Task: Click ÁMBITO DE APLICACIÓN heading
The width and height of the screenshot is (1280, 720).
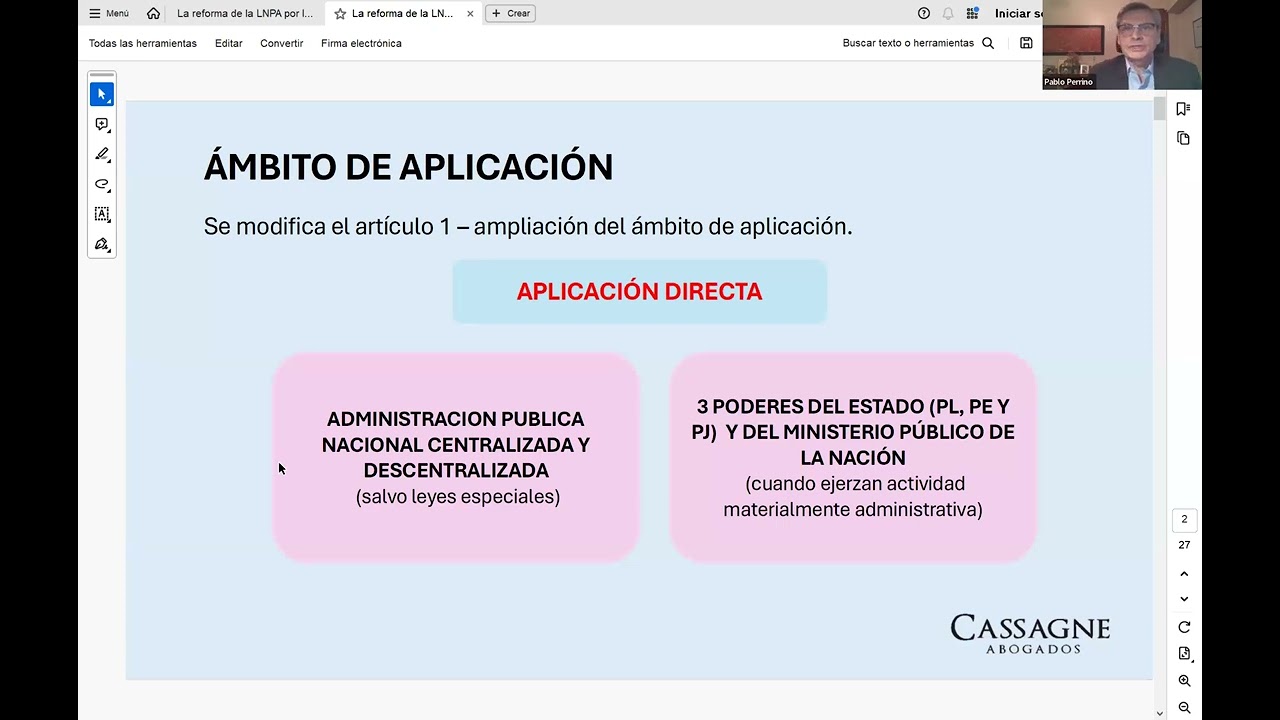Action: [x=408, y=166]
